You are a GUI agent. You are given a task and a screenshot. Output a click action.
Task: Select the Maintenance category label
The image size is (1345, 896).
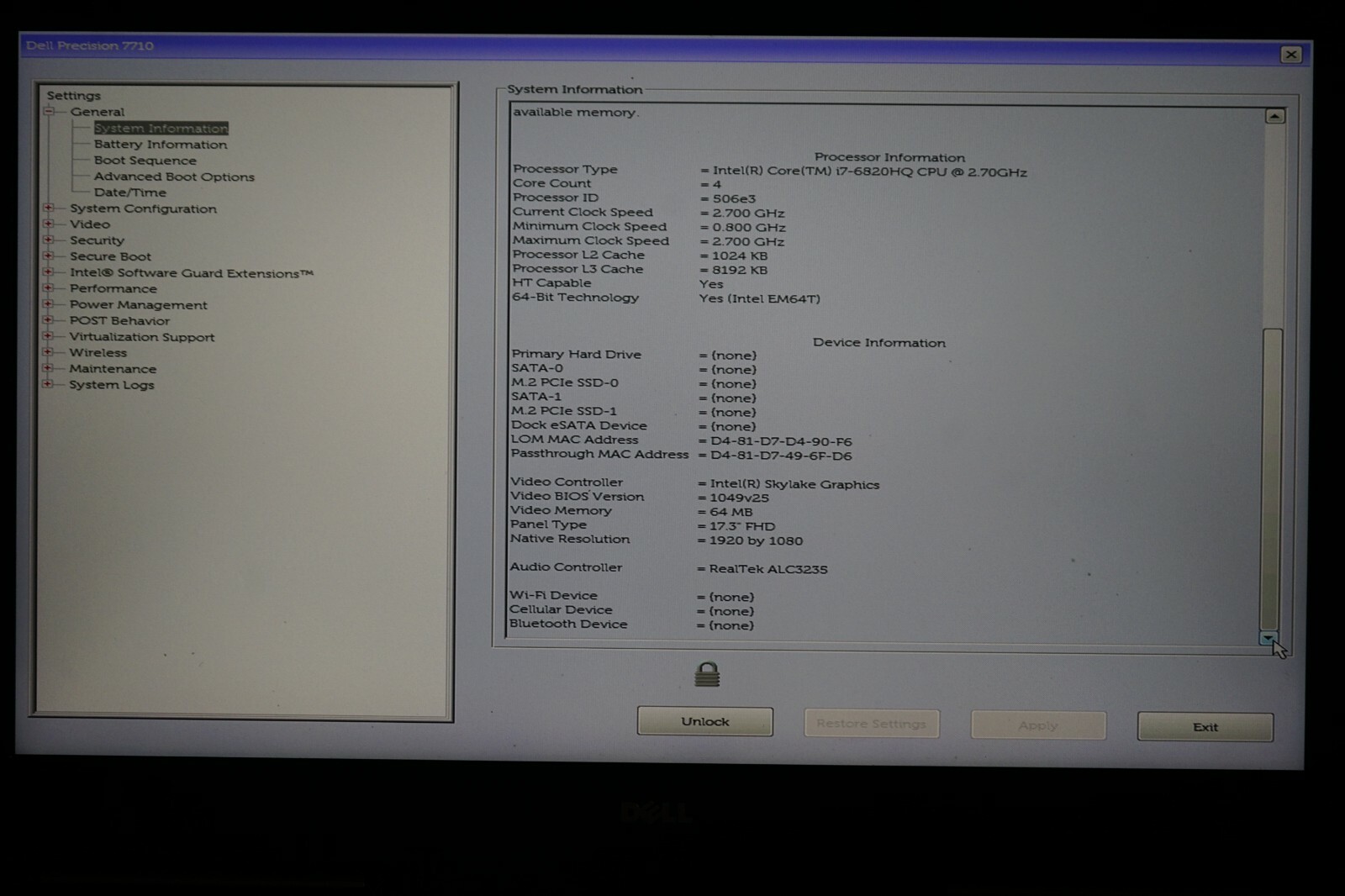[x=113, y=369]
